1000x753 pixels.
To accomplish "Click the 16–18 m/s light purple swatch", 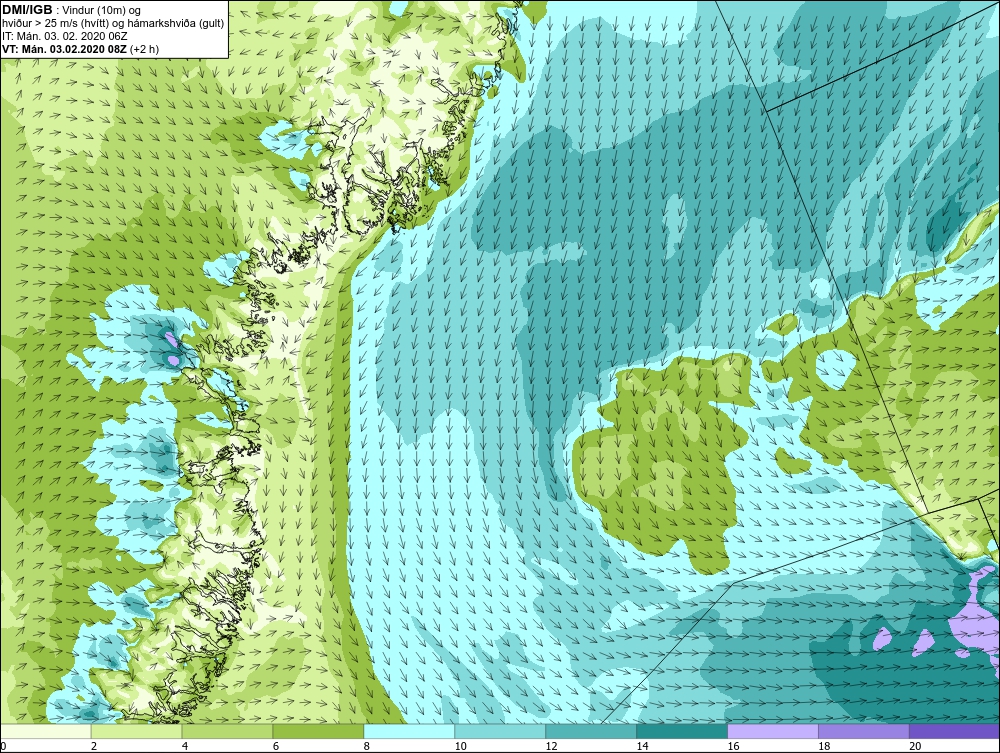I will tap(773, 731).
